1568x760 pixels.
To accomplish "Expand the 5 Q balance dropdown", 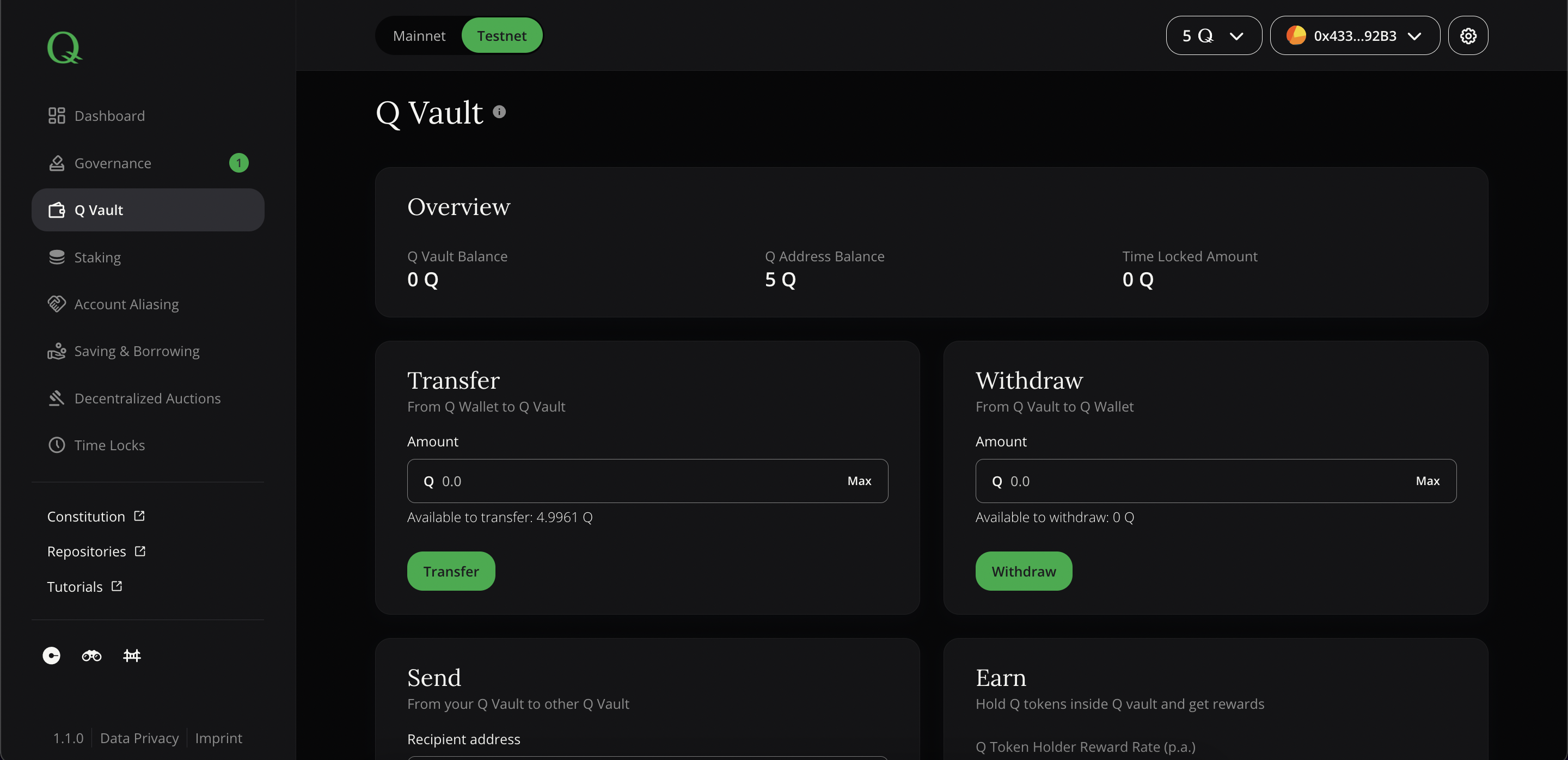I will point(1212,35).
